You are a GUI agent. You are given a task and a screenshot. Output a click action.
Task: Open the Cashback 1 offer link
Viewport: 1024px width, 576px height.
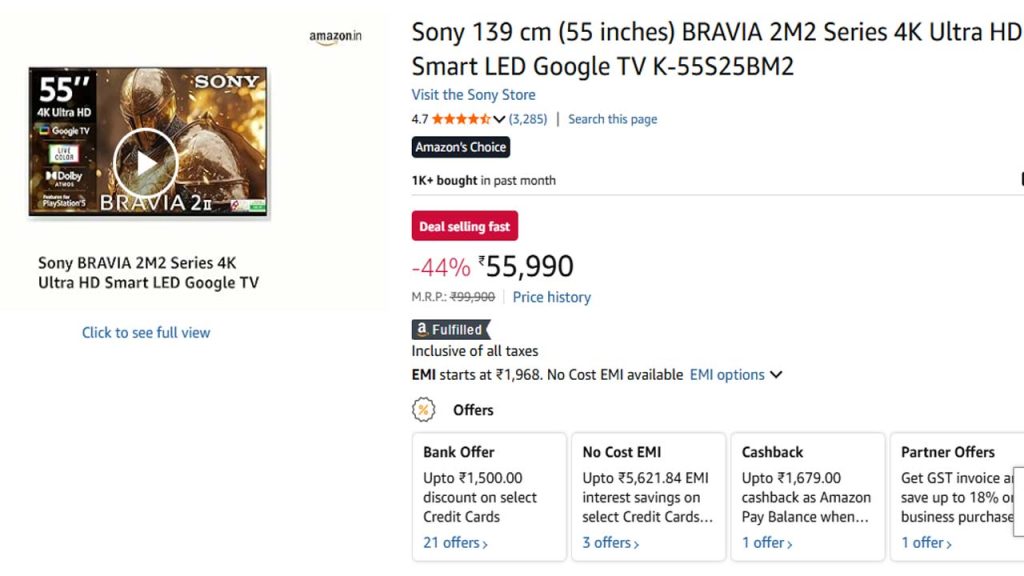[x=765, y=542]
